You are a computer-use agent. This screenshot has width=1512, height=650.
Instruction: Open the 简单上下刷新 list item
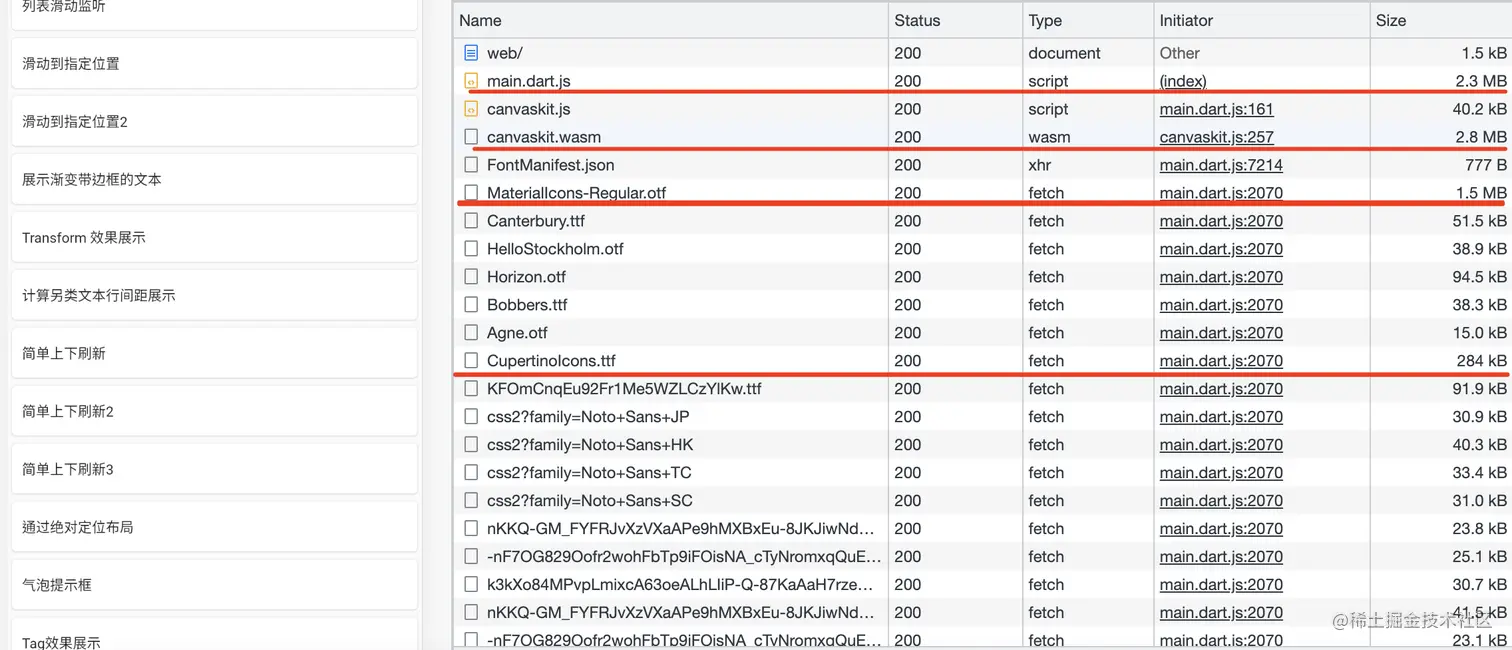[214, 353]
